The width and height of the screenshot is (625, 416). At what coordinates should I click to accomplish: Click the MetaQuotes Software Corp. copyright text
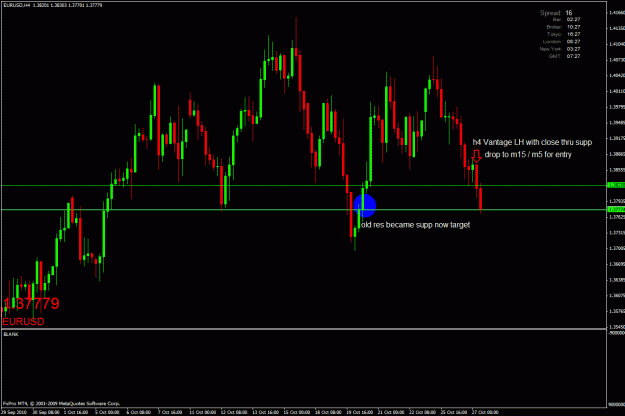[x=61, y=404]
